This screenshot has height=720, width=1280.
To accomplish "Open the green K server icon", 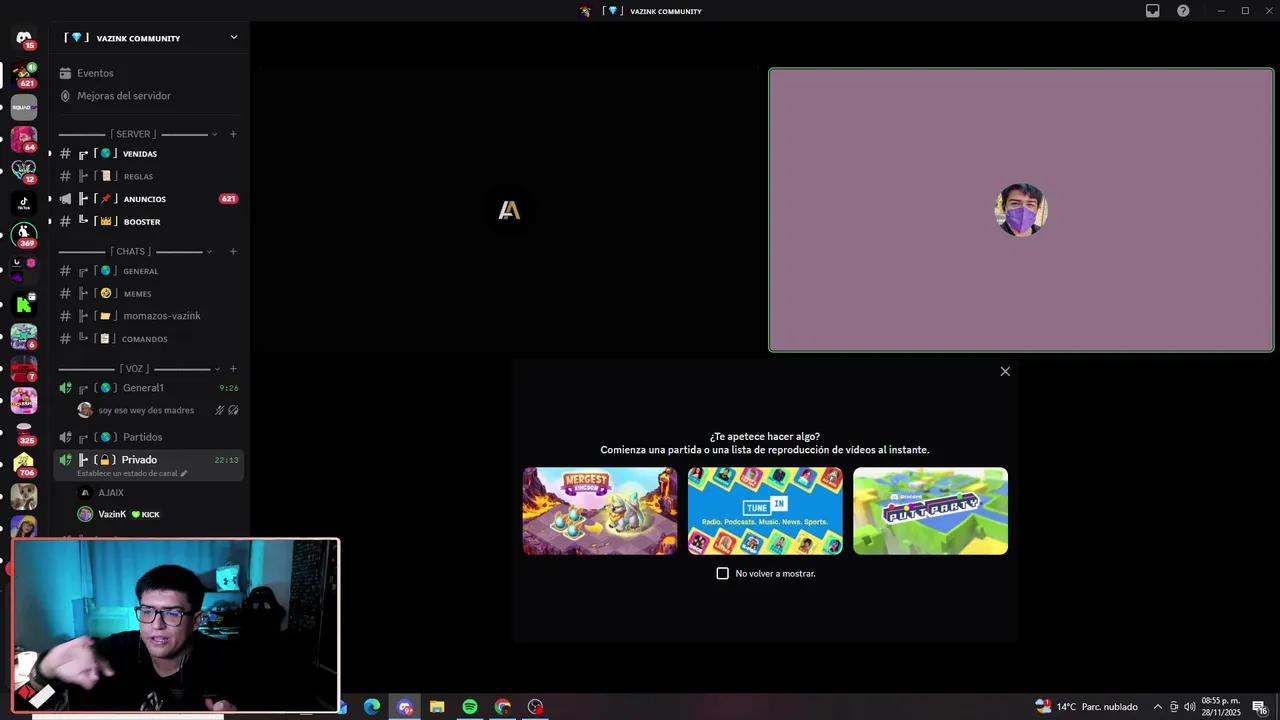I will pos(24,303).
